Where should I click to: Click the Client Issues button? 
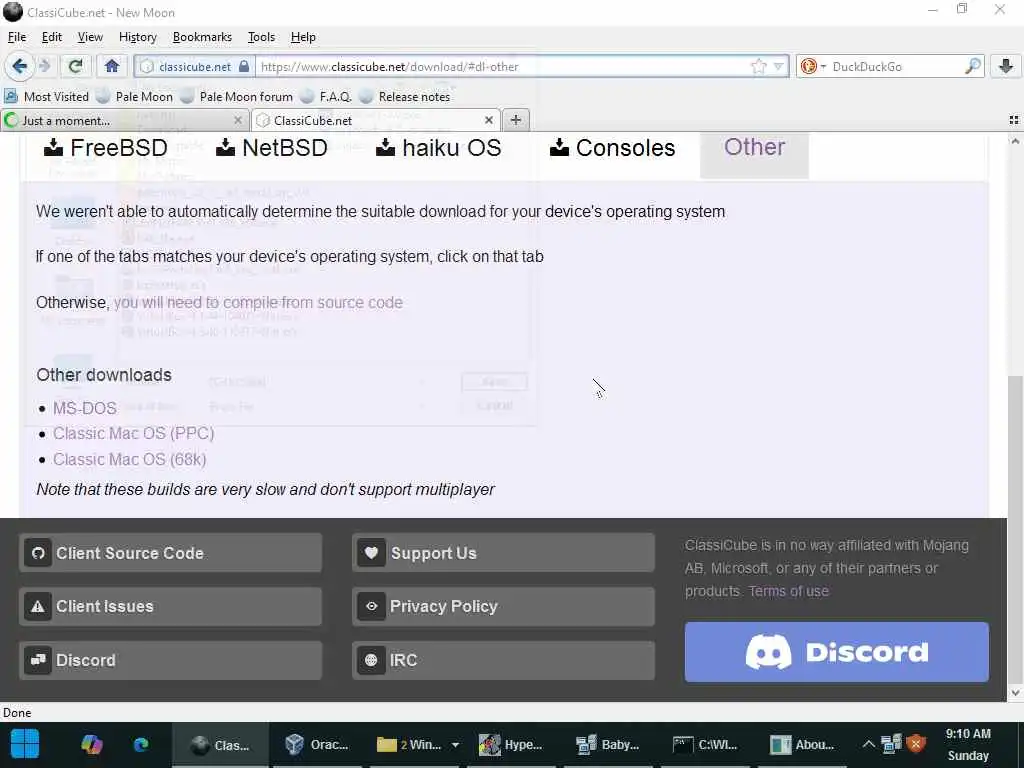coord(170,607)
